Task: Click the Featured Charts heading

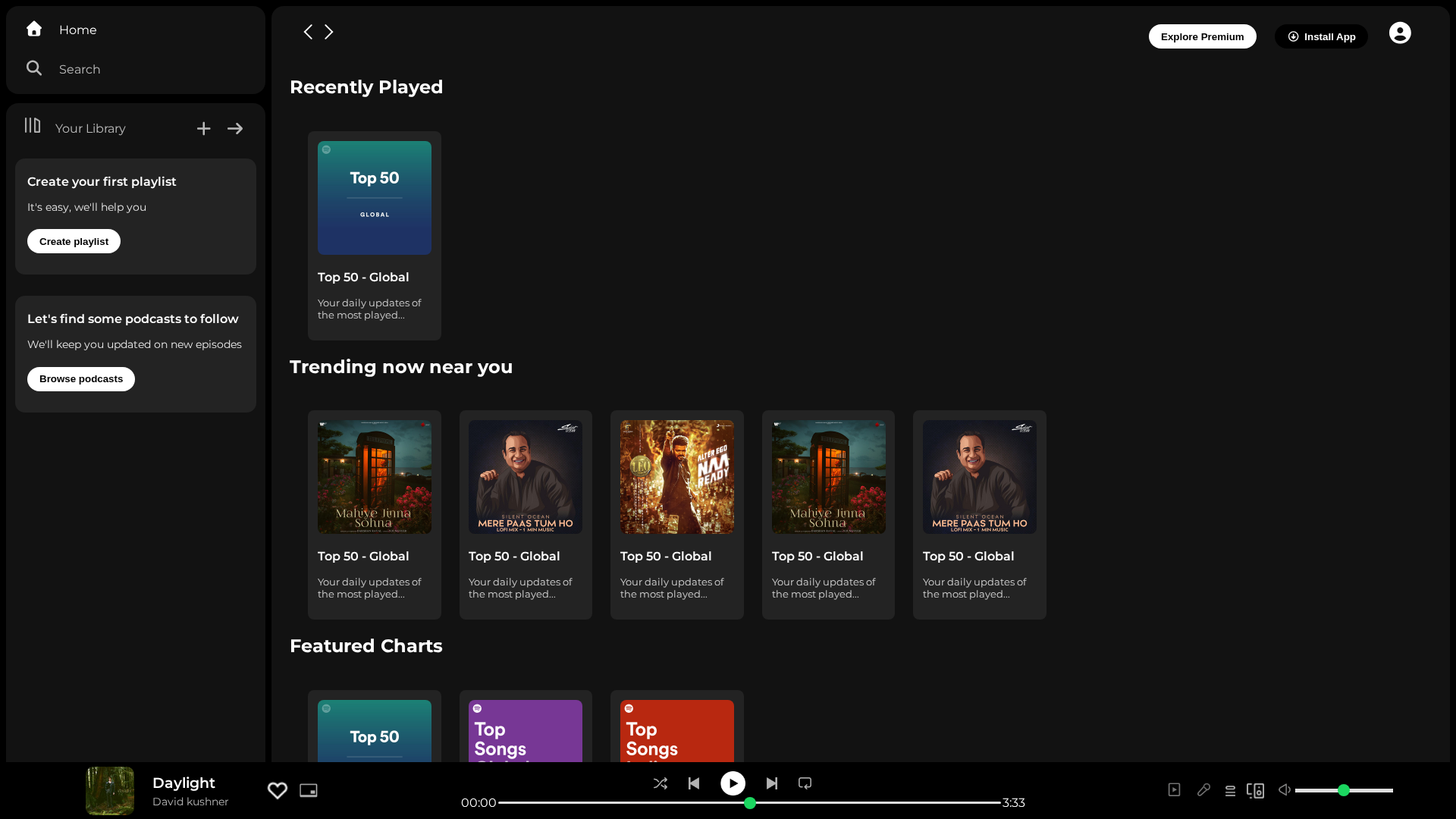Action: click(366, 646)
